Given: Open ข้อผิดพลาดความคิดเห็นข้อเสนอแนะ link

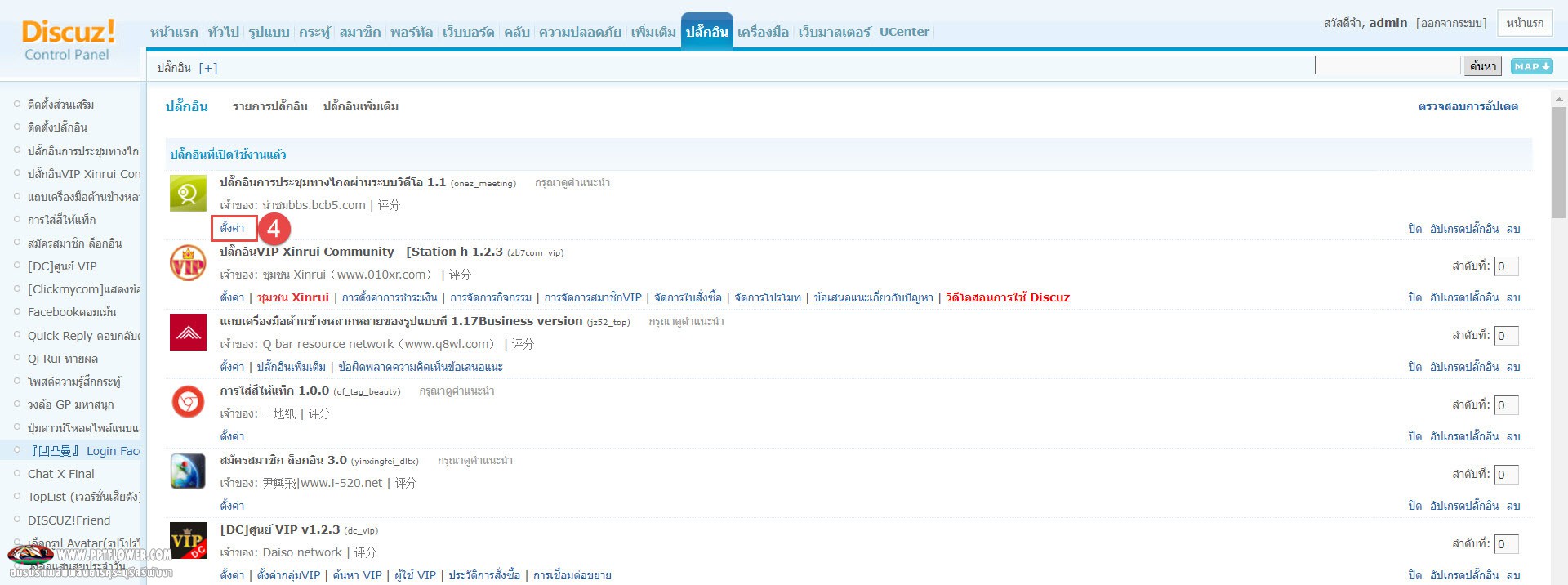Looking at the screenshot, I should pyautogui.click(x=421, y=367).
